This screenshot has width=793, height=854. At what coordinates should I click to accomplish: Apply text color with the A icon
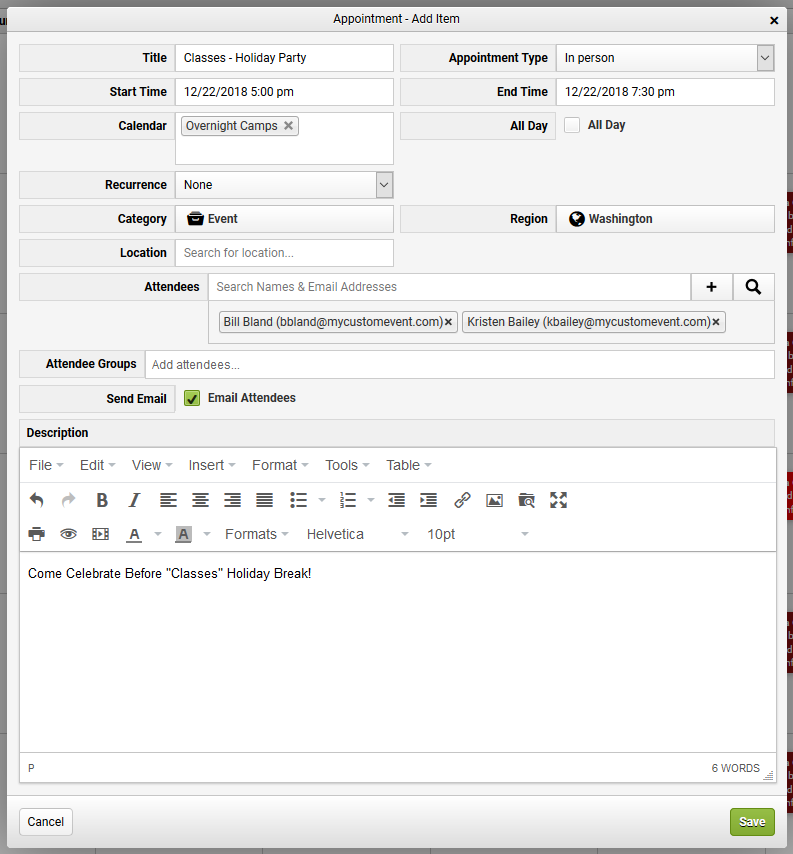pyautogui.click(x=134, y=534)
